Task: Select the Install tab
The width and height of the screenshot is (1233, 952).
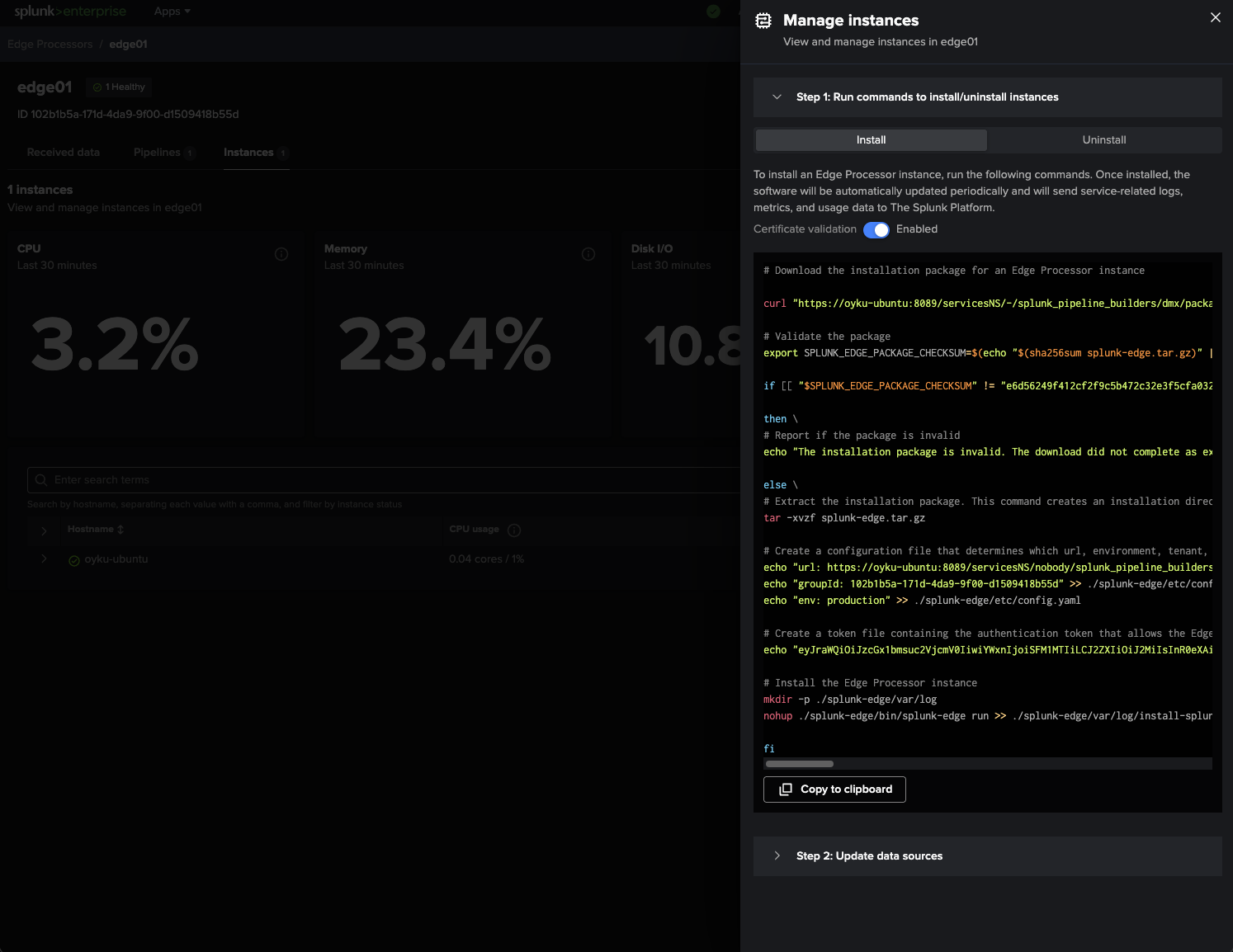Action: [871, 140]
